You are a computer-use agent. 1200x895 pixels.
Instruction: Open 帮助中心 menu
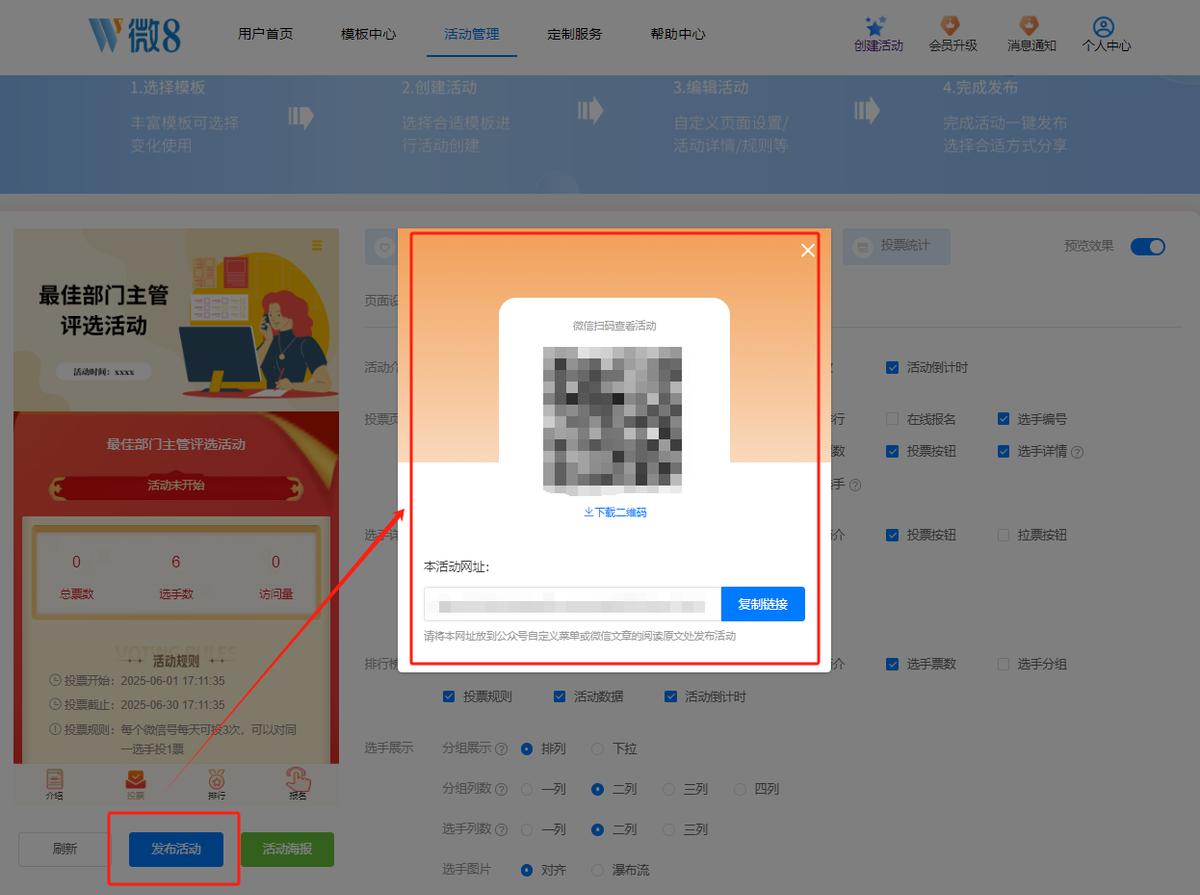[678, 34]
